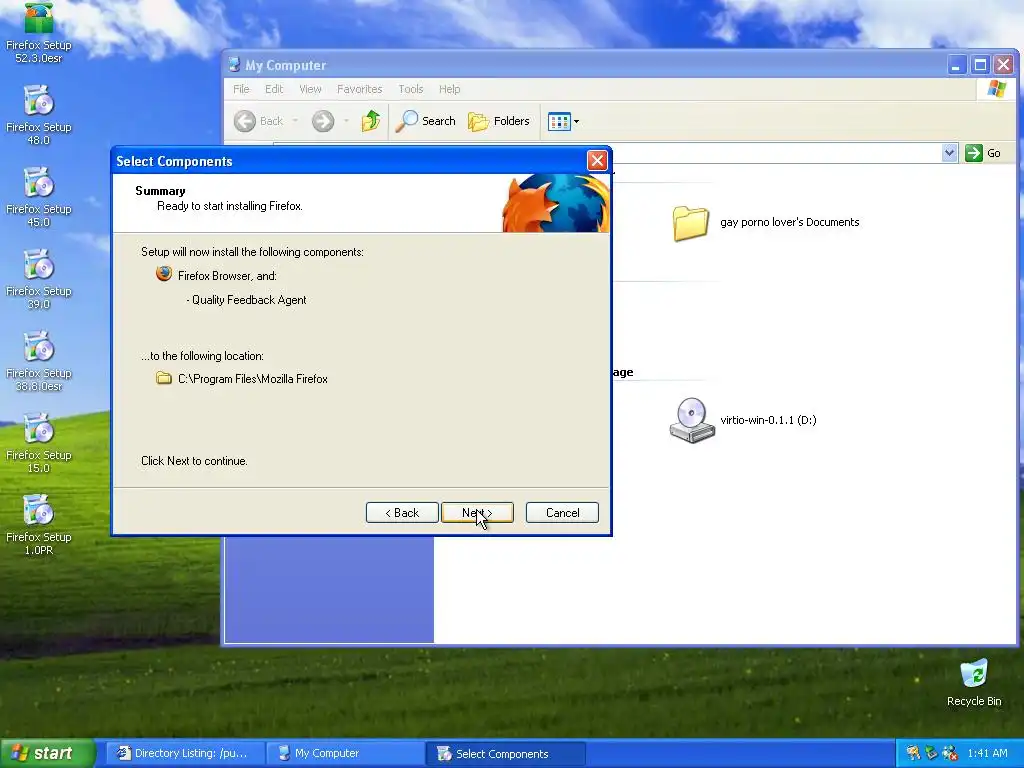Click Next in the Firefox installer
The image size is (1024, 768).
[477, 513]
